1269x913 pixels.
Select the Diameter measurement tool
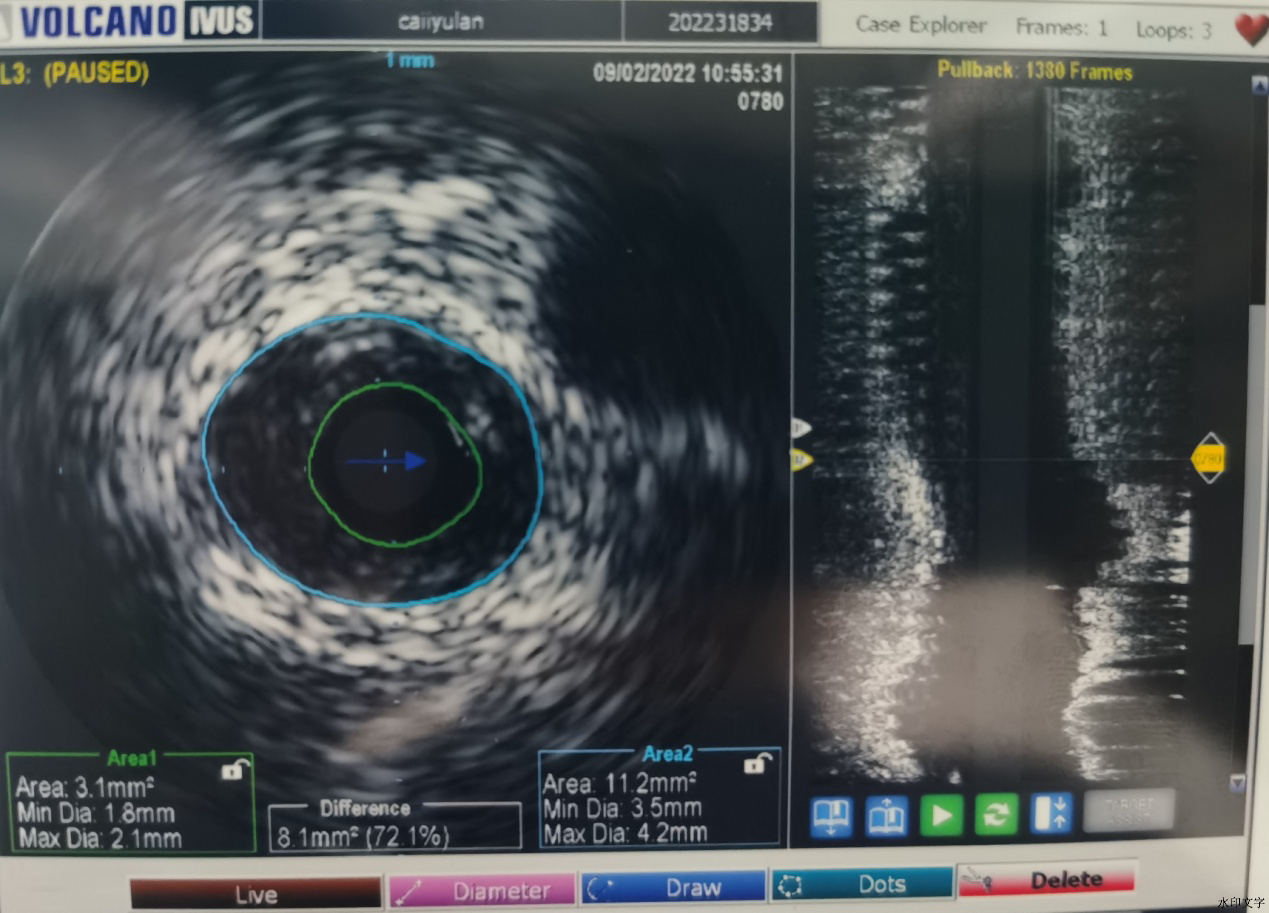click(483, 890)
